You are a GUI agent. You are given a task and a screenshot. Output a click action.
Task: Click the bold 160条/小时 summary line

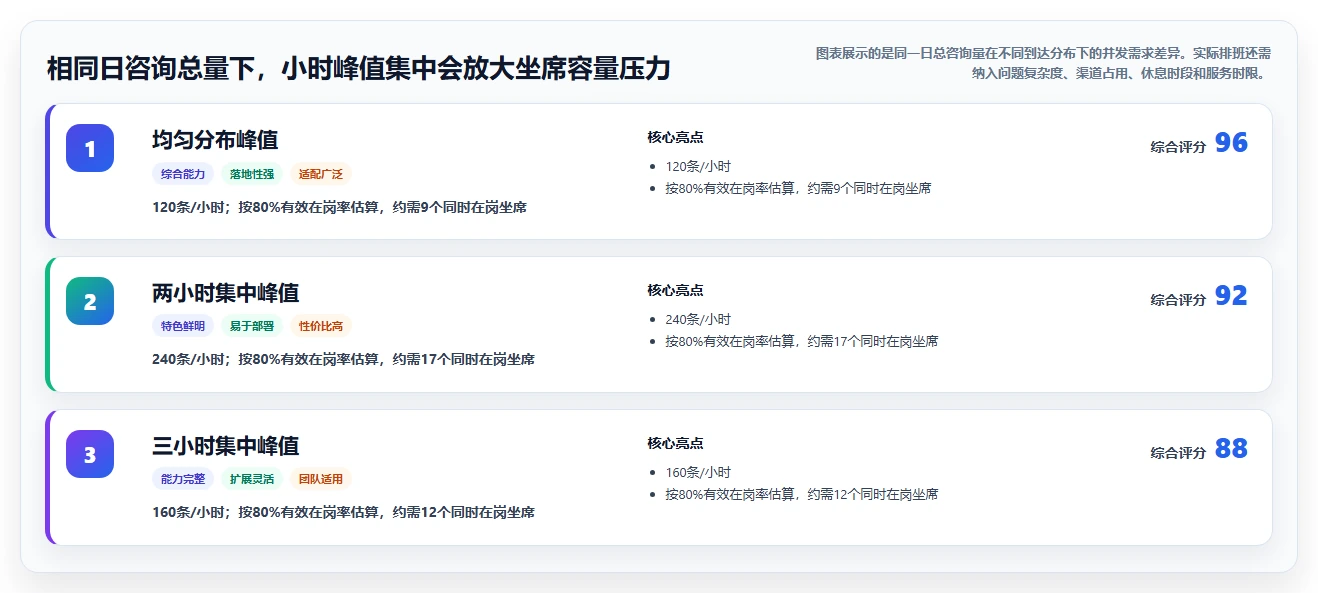click(343, 512)
